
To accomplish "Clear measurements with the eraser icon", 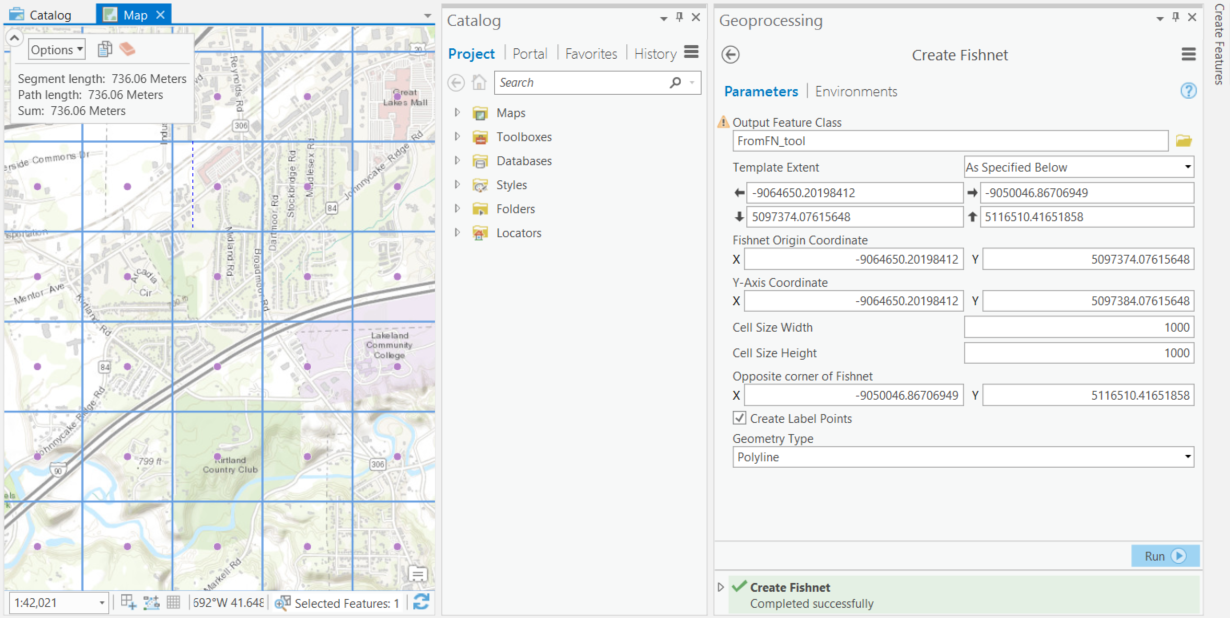I will 127,48.
